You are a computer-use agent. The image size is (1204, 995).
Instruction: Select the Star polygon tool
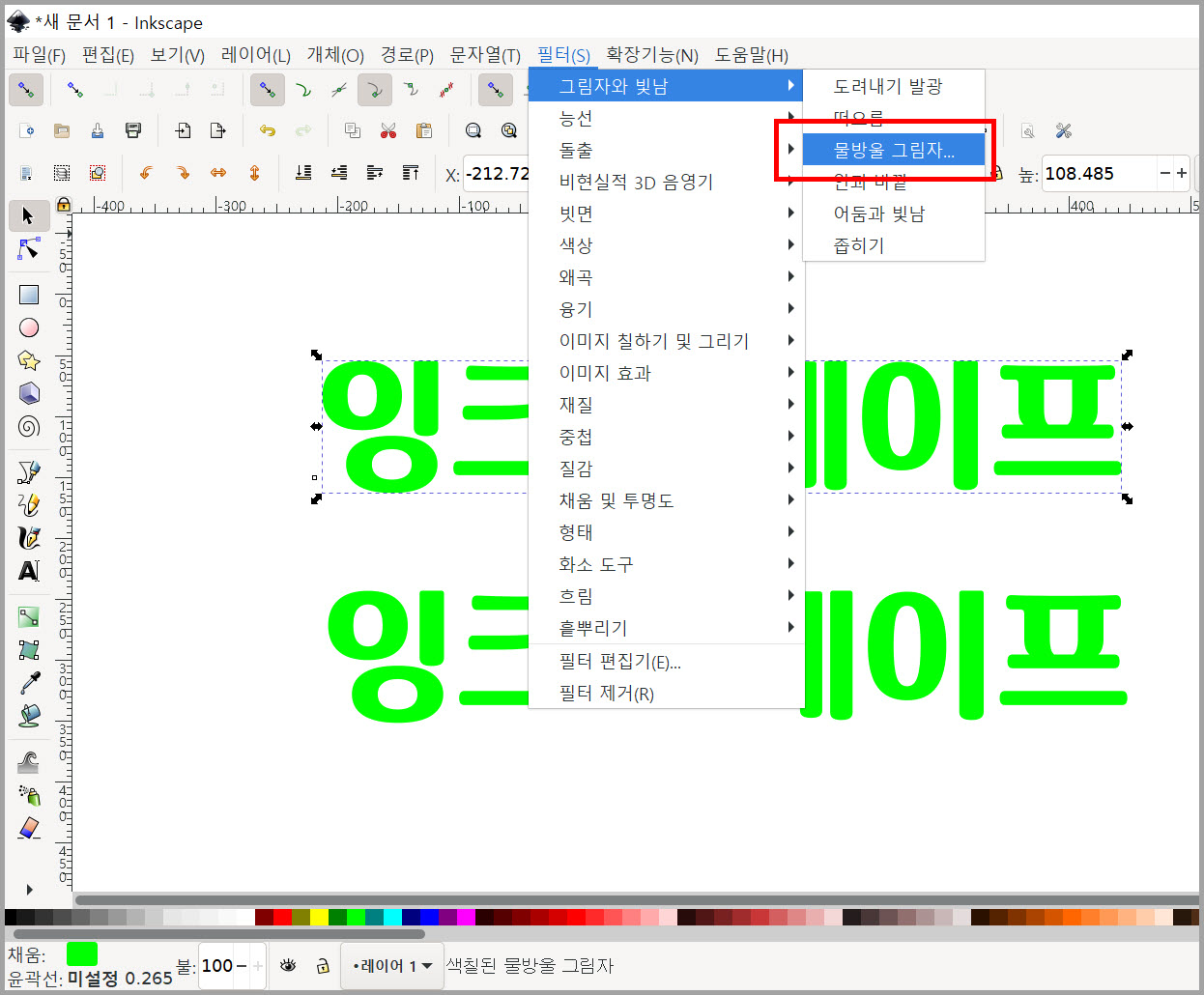point(29,360)
